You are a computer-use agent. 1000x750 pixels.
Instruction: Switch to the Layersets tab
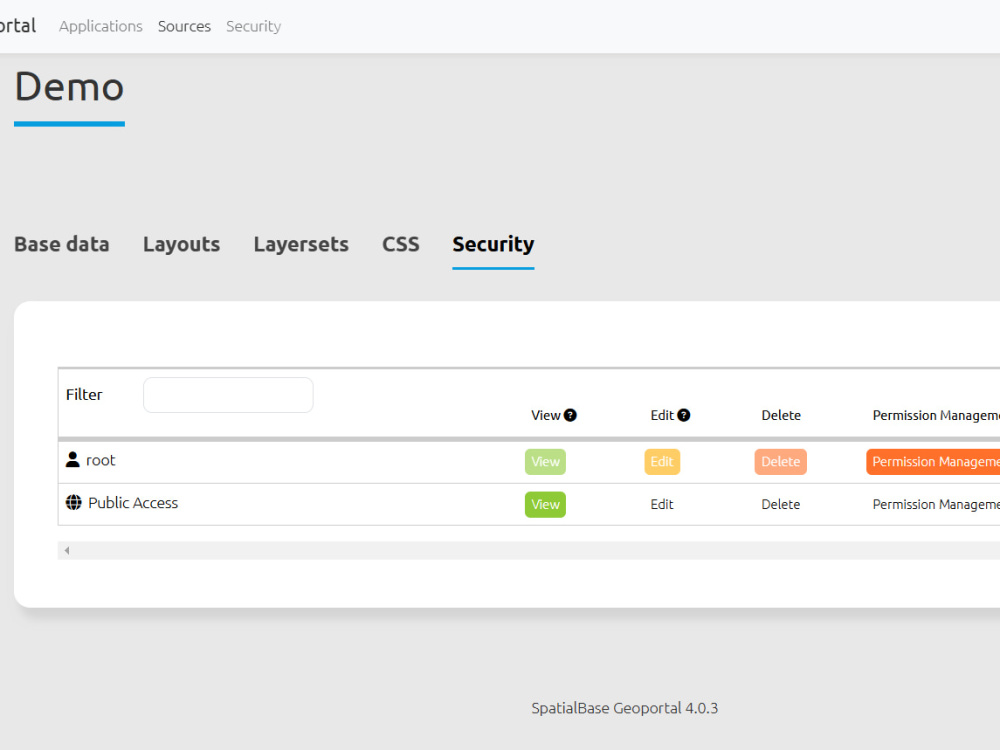[301, 244]
